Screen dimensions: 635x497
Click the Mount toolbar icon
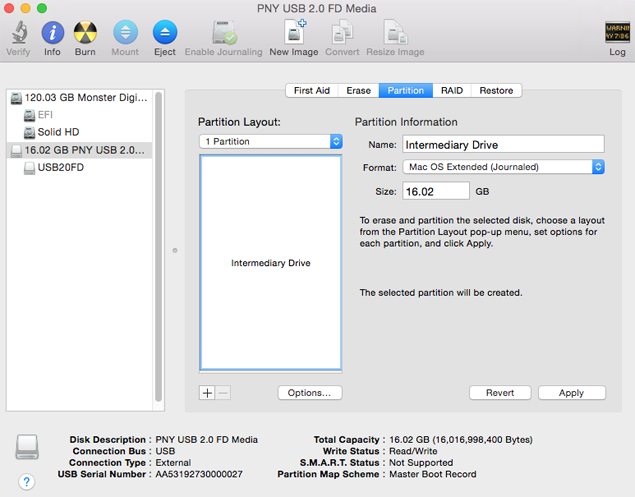(125, 32)
